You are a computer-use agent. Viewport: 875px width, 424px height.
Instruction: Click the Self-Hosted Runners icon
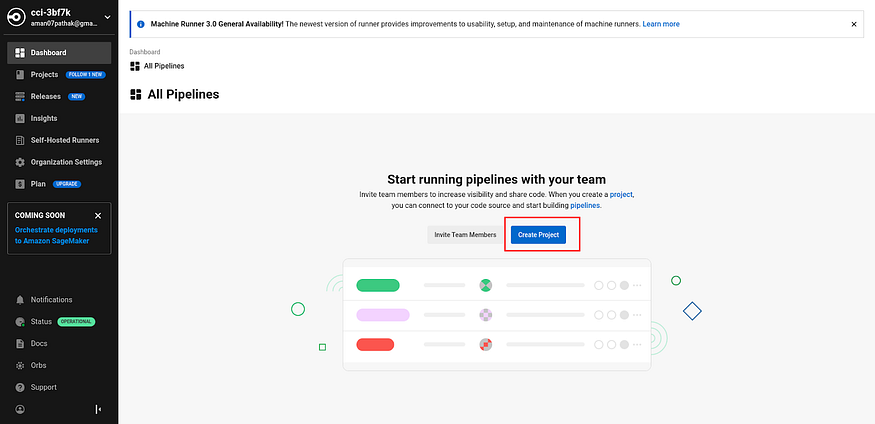coord(20,140)
